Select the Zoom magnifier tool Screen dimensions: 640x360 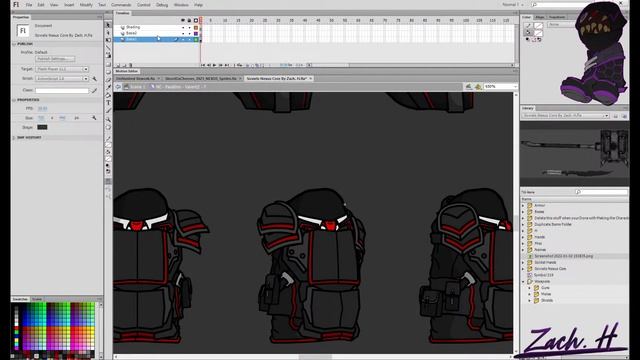tap(108, 119)
